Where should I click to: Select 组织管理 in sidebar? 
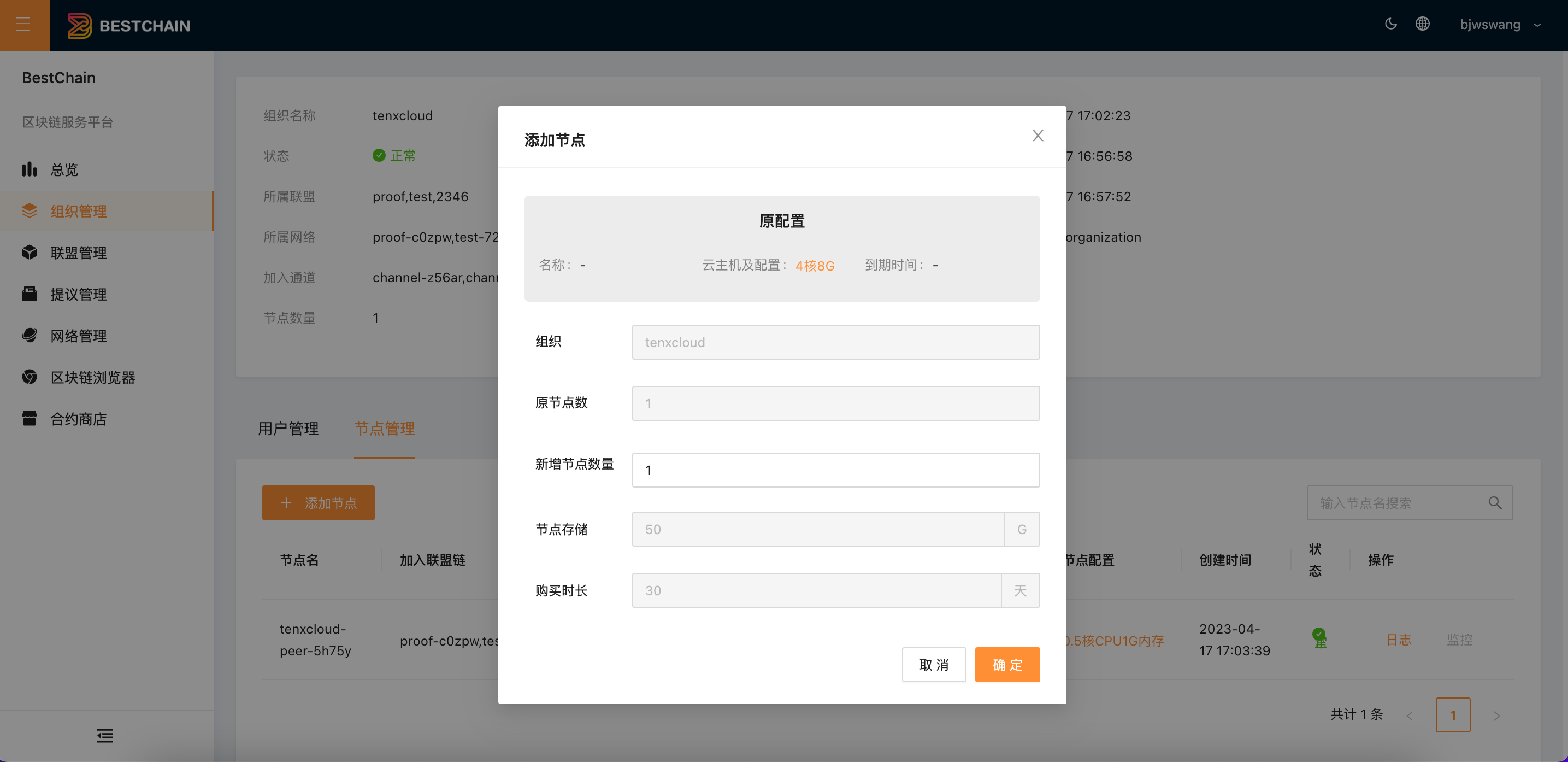point(107,212)
